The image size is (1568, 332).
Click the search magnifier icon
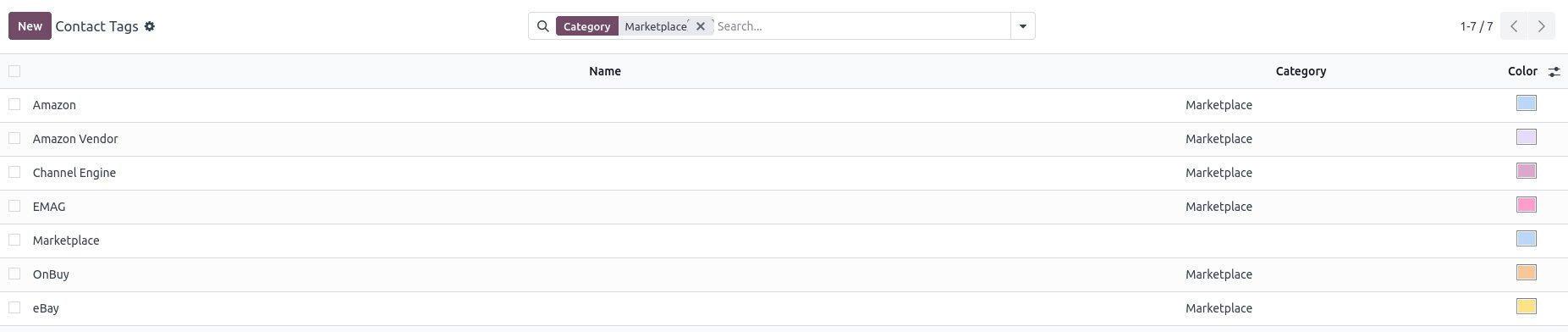click(x=543, y=26)
